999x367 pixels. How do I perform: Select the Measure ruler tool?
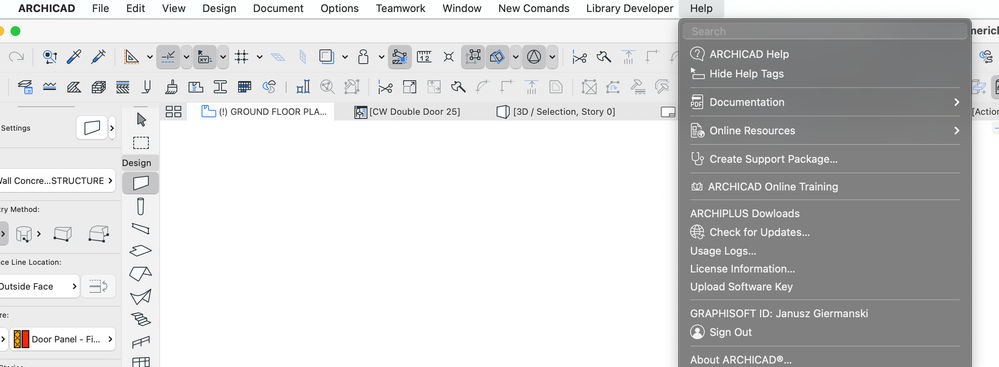coord(424,57)
